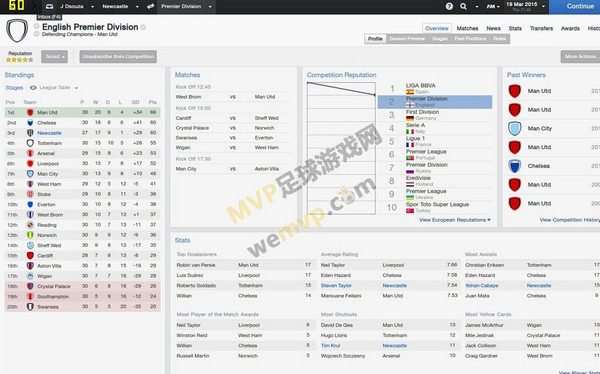Click the Germany flag under First Division
Screen dimensions: 600x374
(x=410, y=118)
